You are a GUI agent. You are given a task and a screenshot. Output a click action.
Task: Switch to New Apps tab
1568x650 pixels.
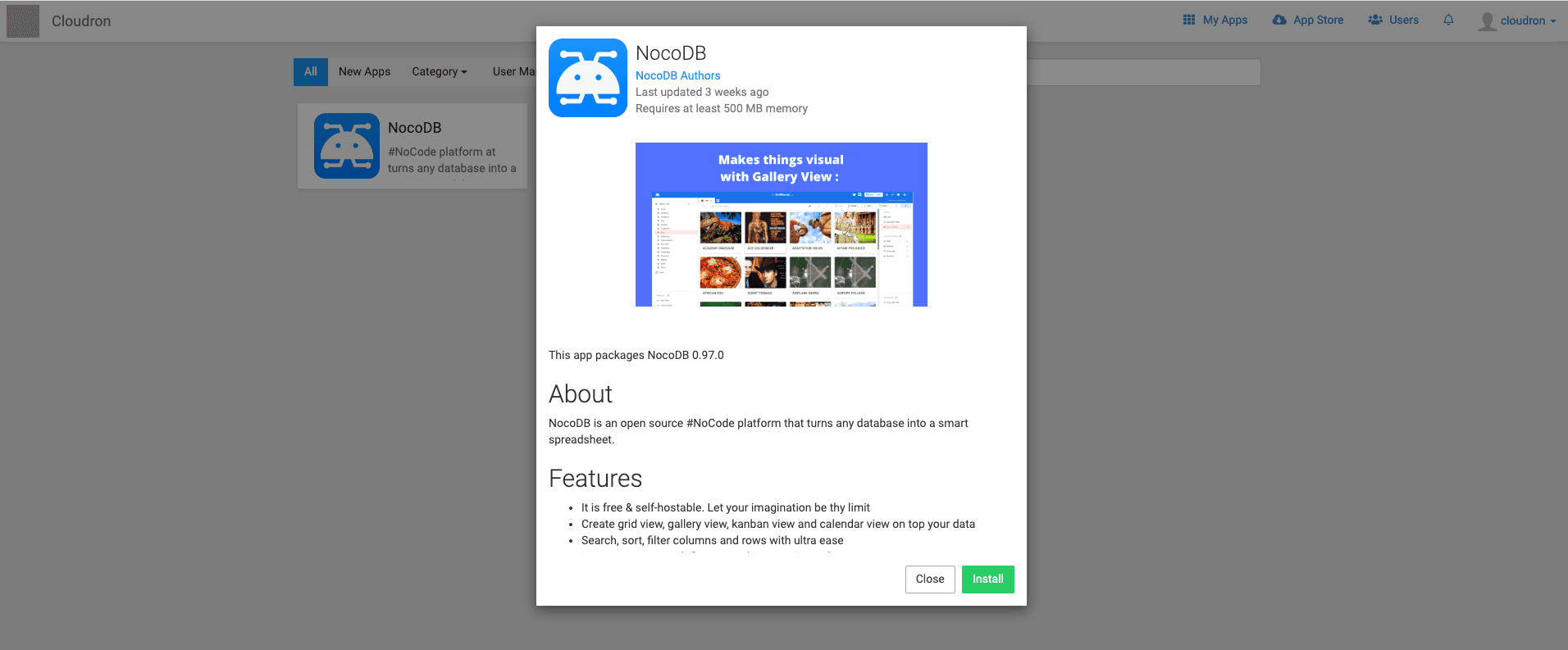pos(364,72)
